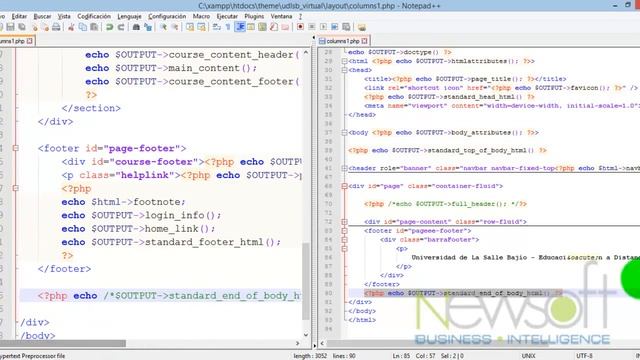
Task: Start macro recording with red record icon
Action: tap(300, 27)
